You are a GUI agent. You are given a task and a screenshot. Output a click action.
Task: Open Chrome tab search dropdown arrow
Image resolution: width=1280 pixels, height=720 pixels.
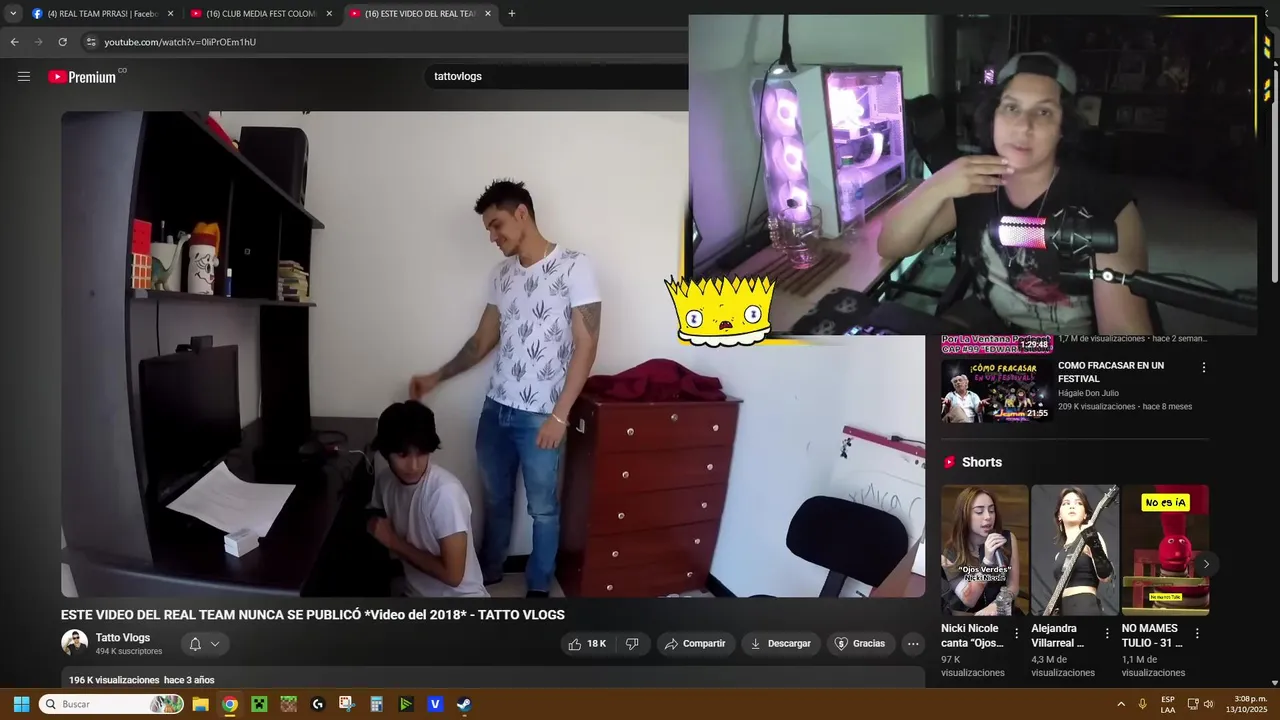coord(13,13)
